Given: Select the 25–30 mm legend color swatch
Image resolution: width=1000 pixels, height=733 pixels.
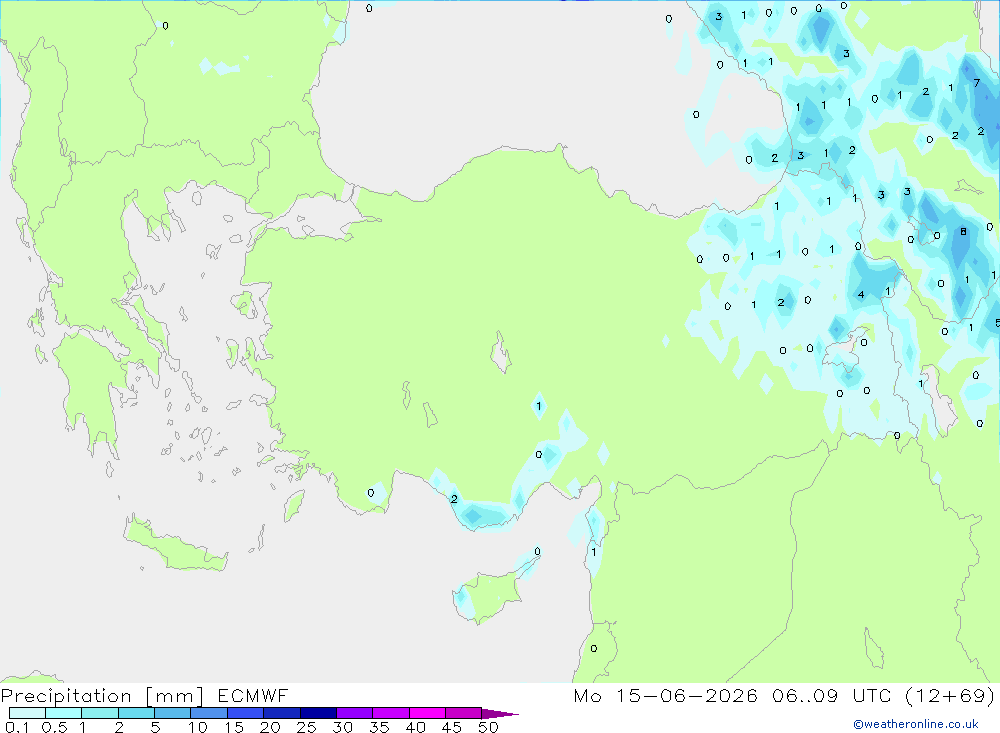Looking at the screenshot, I should pos(318,713).
